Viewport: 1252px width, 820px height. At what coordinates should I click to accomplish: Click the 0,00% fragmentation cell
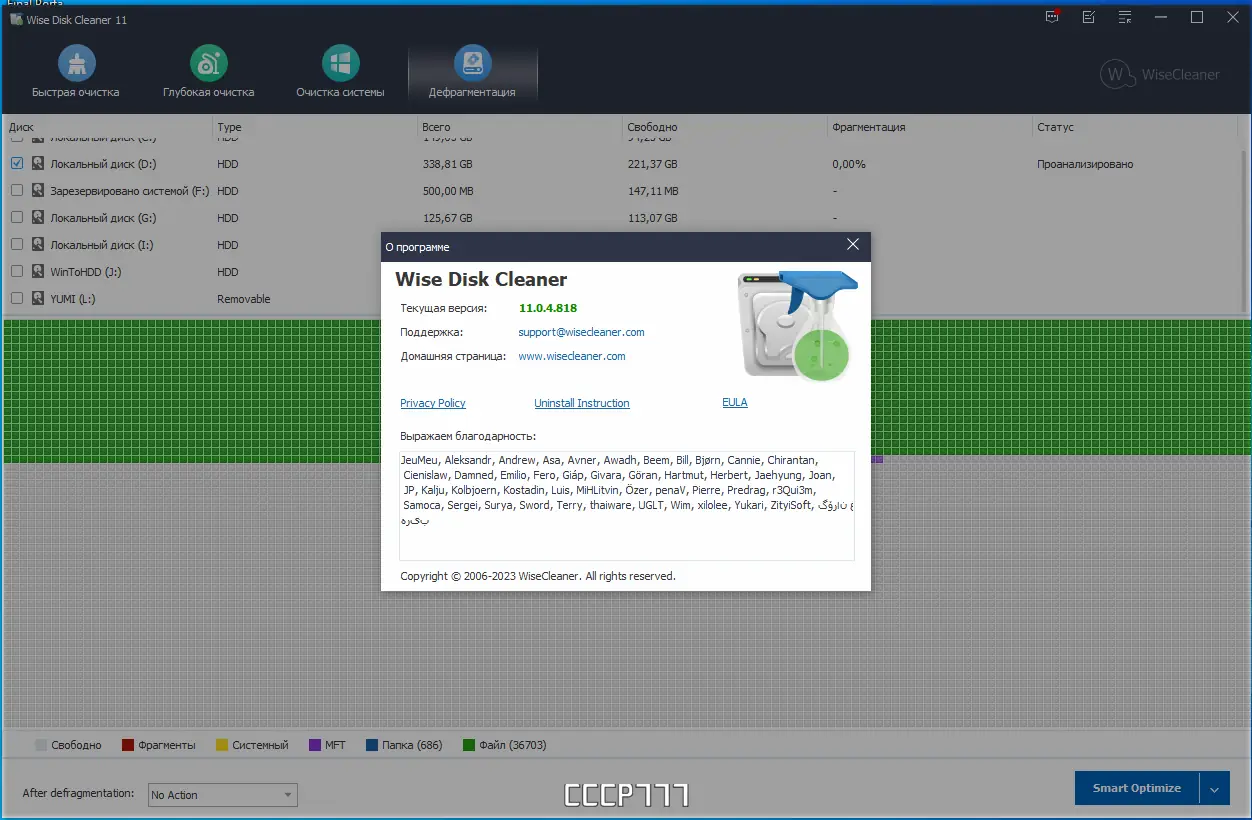click(849, 164)
